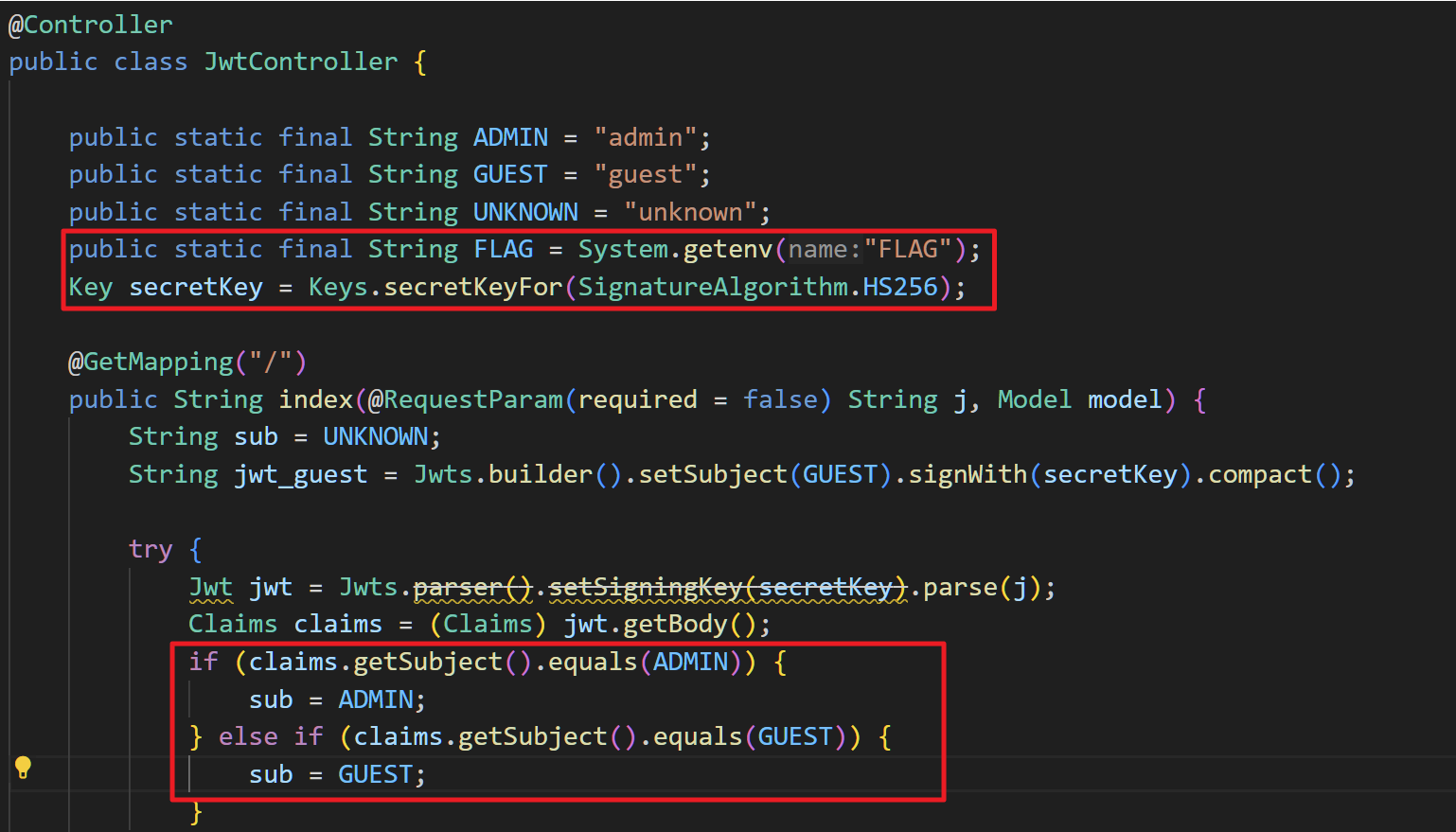Click the "name:" inlay hint
Screen dimensions: 1456x832
(x=824, y=249)
